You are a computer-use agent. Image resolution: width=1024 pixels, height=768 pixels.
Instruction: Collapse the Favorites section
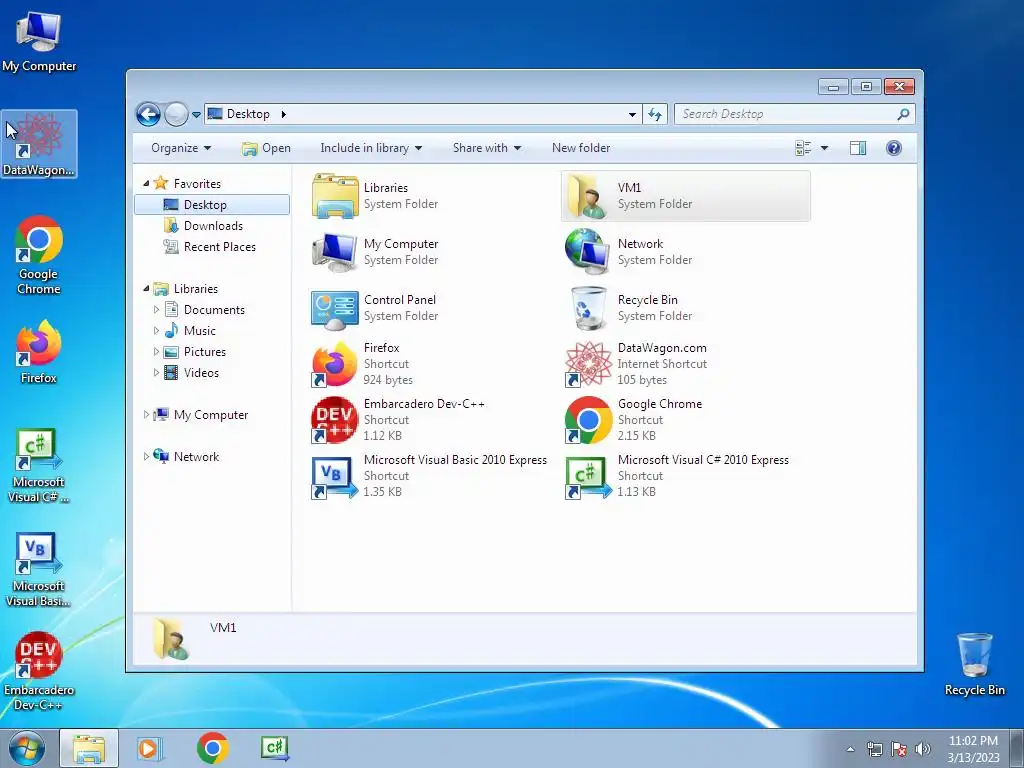tap(146, 184)
